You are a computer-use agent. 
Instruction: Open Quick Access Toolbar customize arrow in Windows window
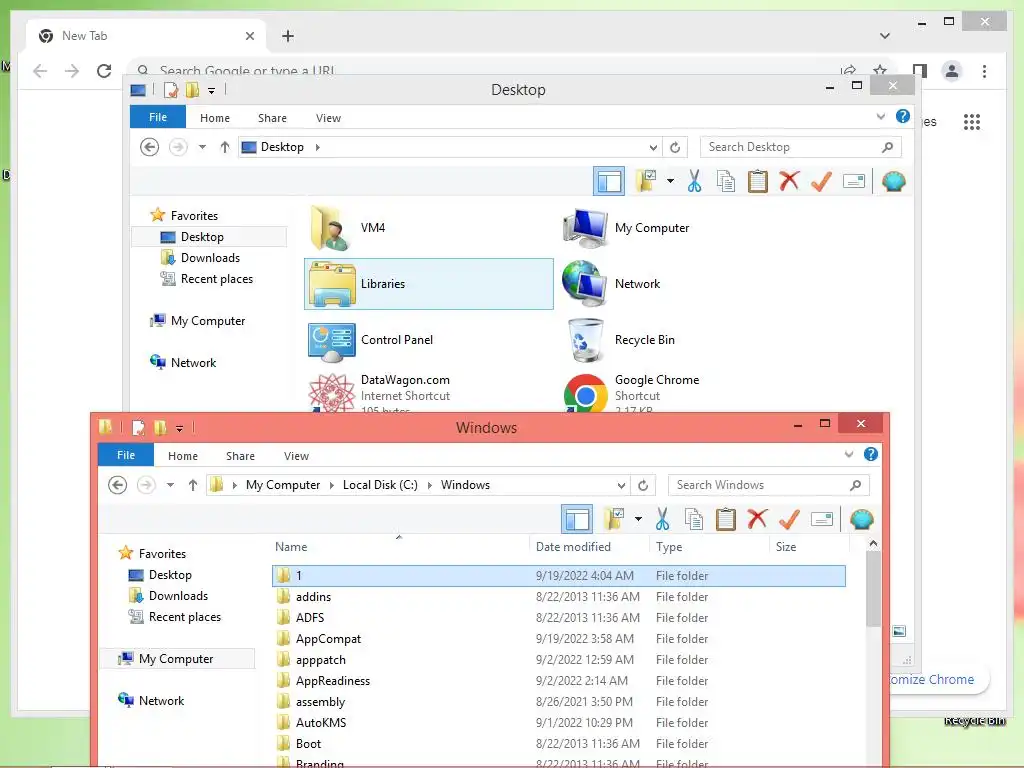179,428
